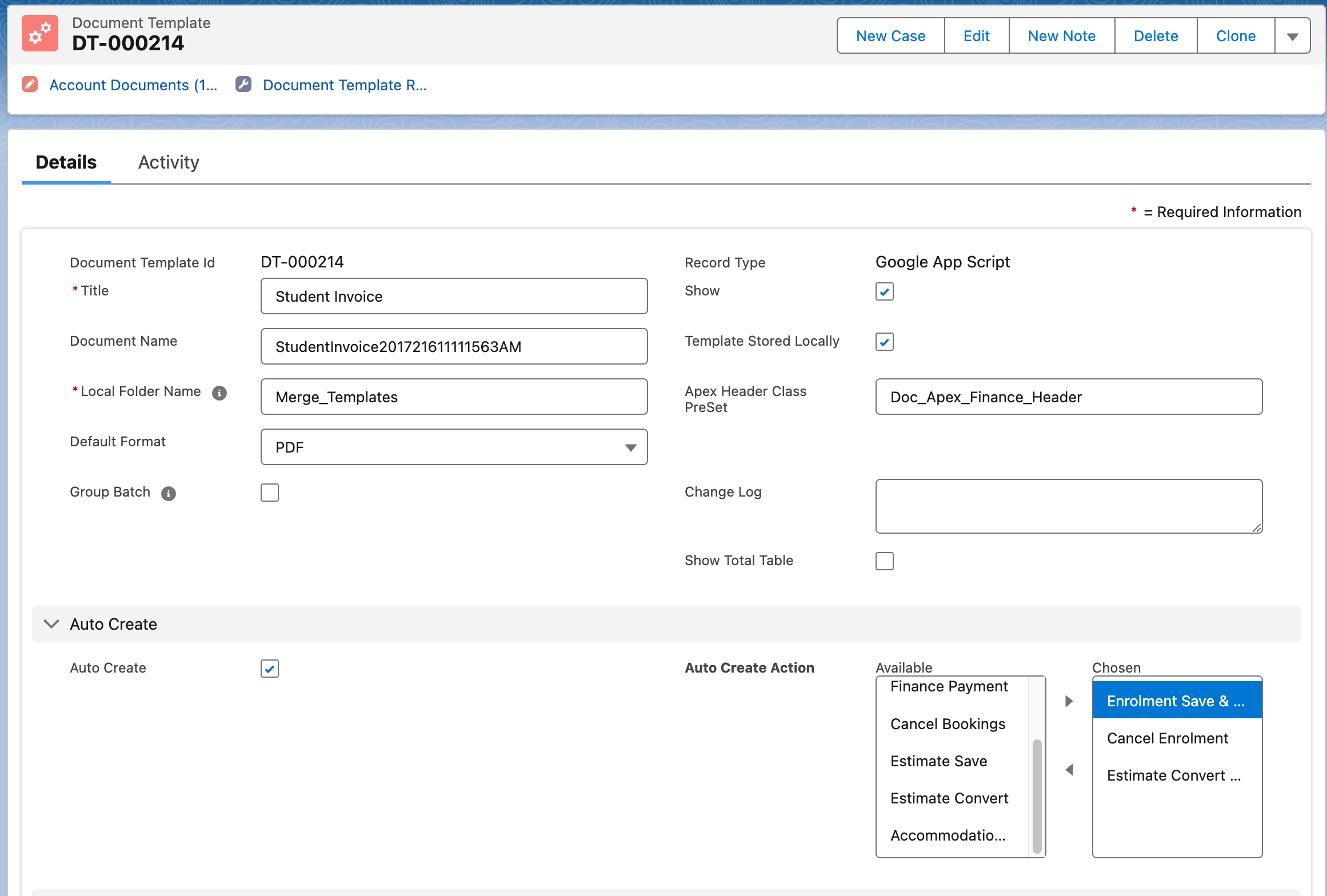This screenshot has height=896, width=1327.
Task: Click the Delete button icon
Action: [1155, 36]
